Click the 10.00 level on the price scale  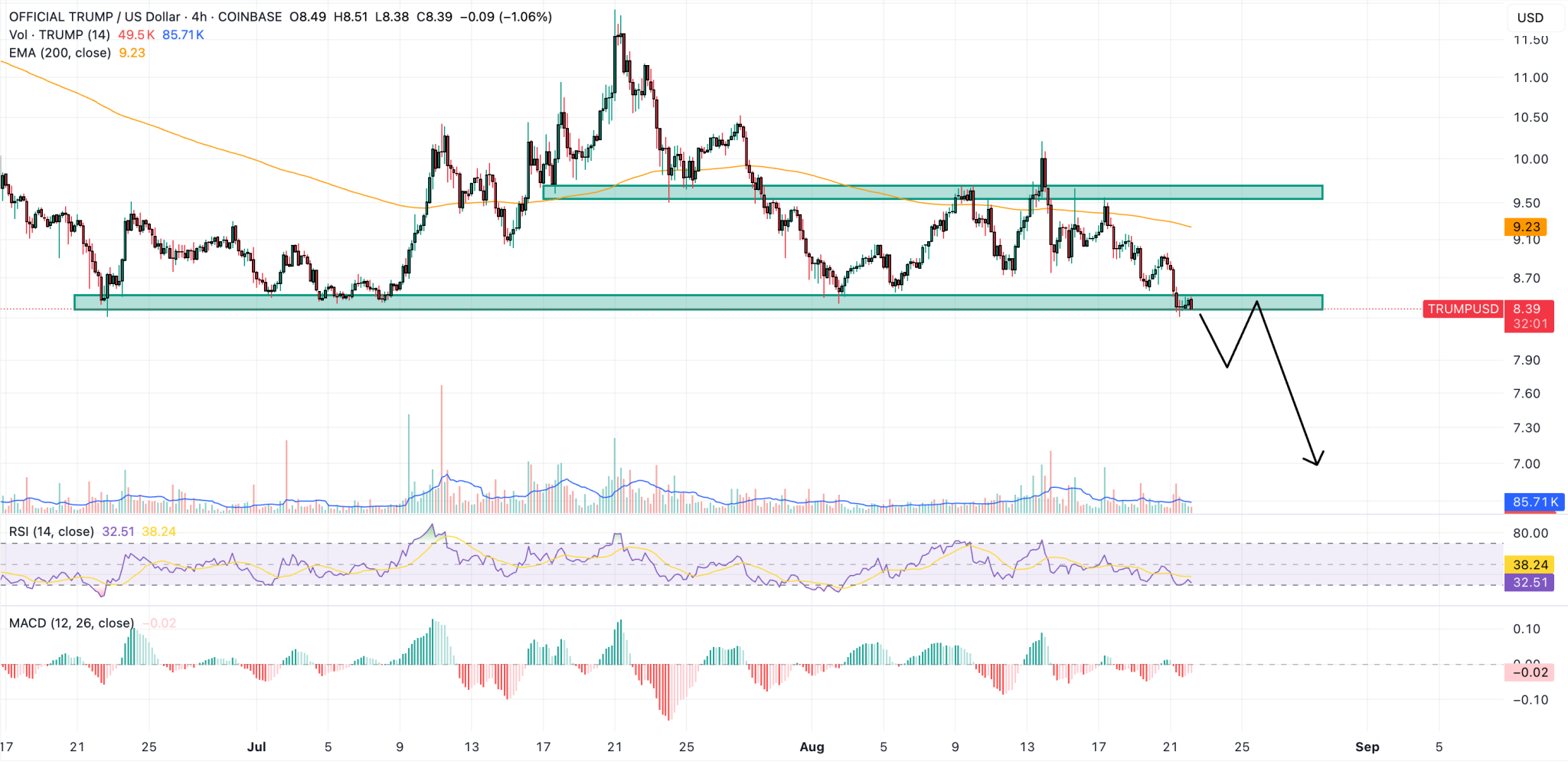(1530, 159)
